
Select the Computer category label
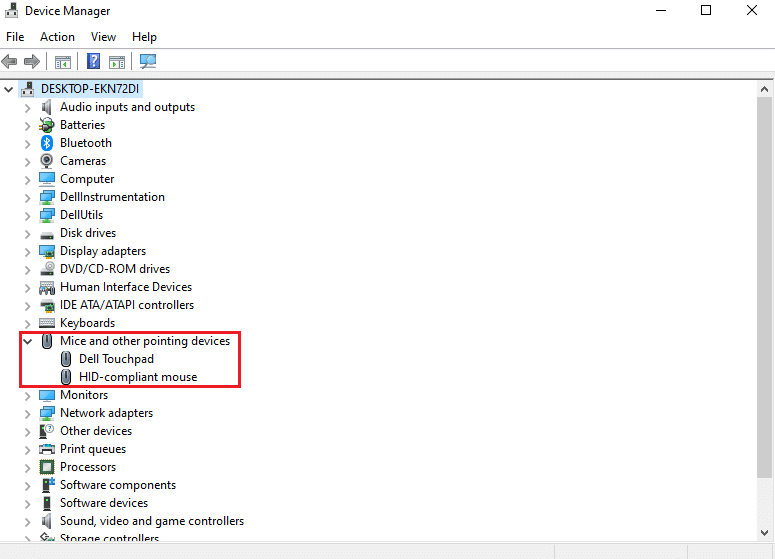point(87,179)
